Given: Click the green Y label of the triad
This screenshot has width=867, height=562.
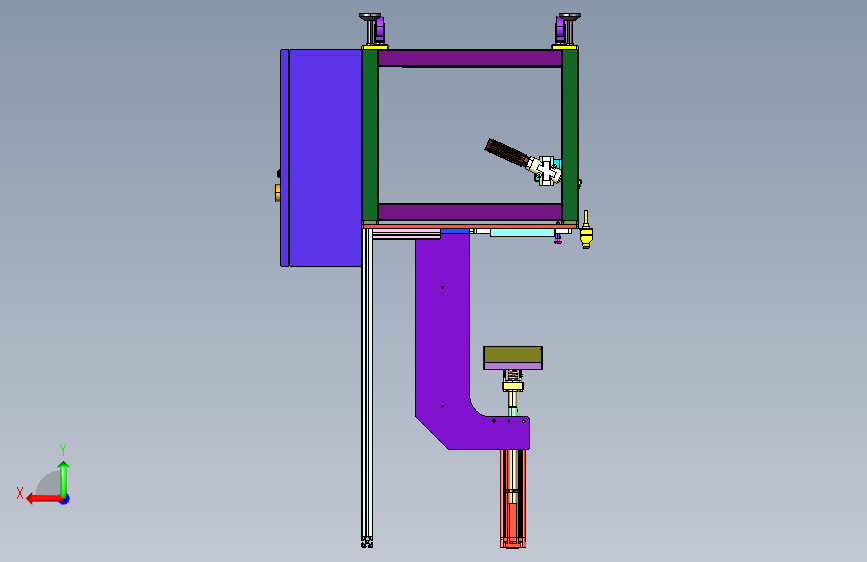Looking at the screenshot, I should (x=63, y=449).
